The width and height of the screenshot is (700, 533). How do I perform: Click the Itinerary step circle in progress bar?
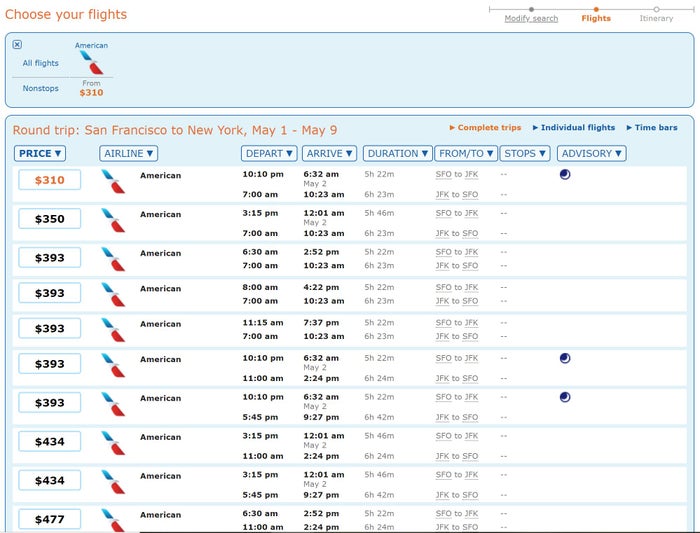(656, 9)
